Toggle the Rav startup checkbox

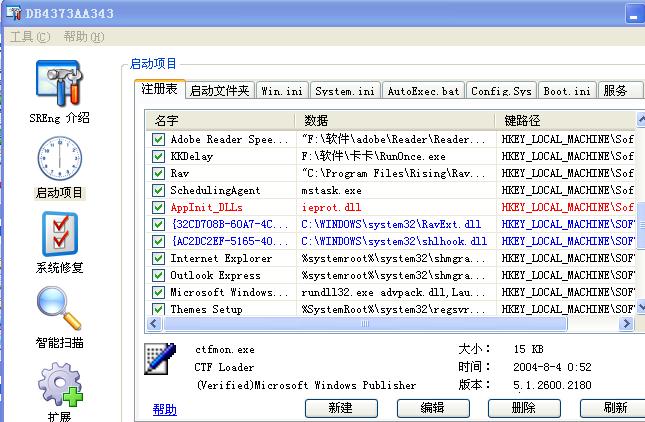click(158, 173)
